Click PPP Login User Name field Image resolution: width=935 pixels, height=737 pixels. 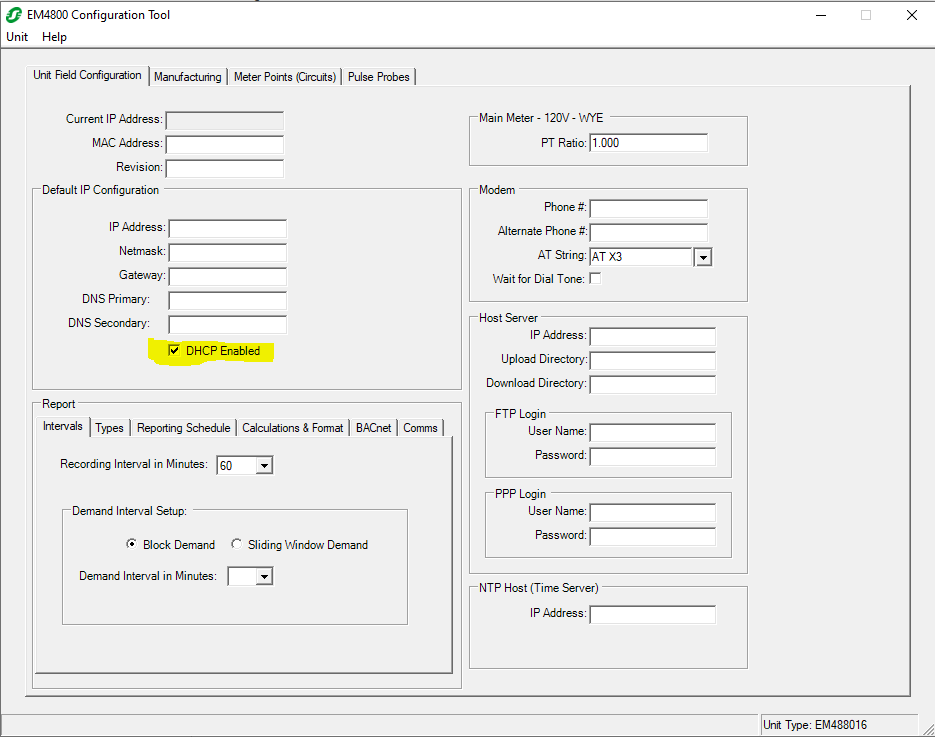[x=652, y=512]
